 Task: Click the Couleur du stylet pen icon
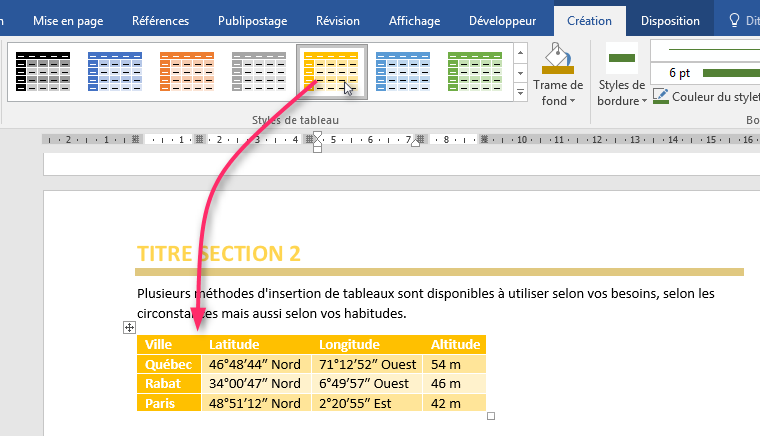tap(661, 96)
